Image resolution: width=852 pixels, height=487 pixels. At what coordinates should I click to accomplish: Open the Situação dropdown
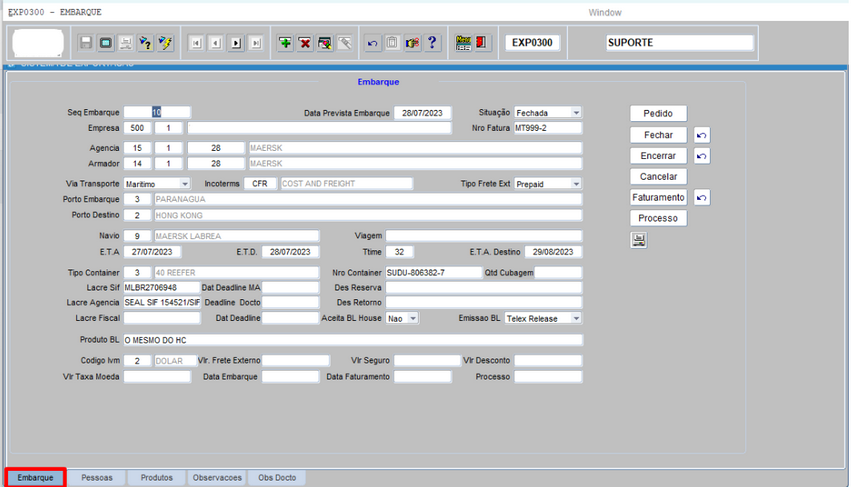tap(576, 113)
